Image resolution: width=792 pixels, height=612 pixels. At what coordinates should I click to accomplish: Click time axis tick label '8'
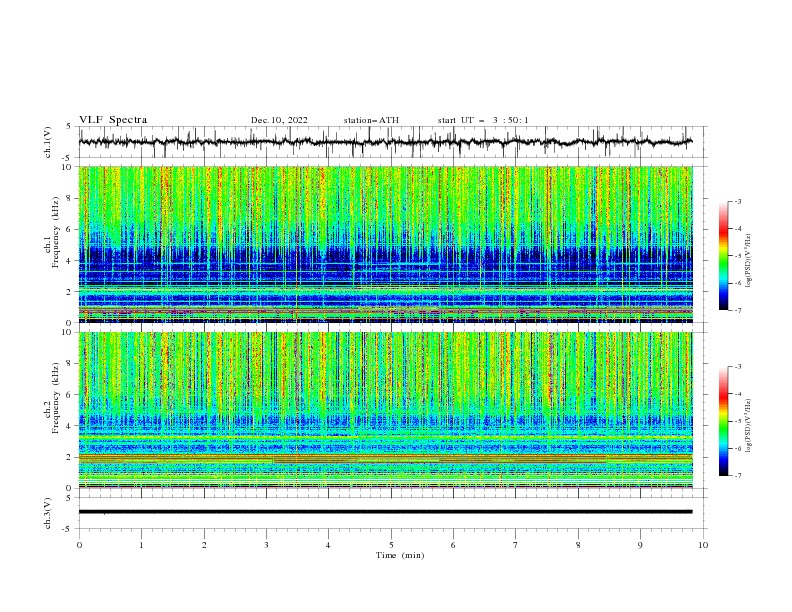coord(578,545)
